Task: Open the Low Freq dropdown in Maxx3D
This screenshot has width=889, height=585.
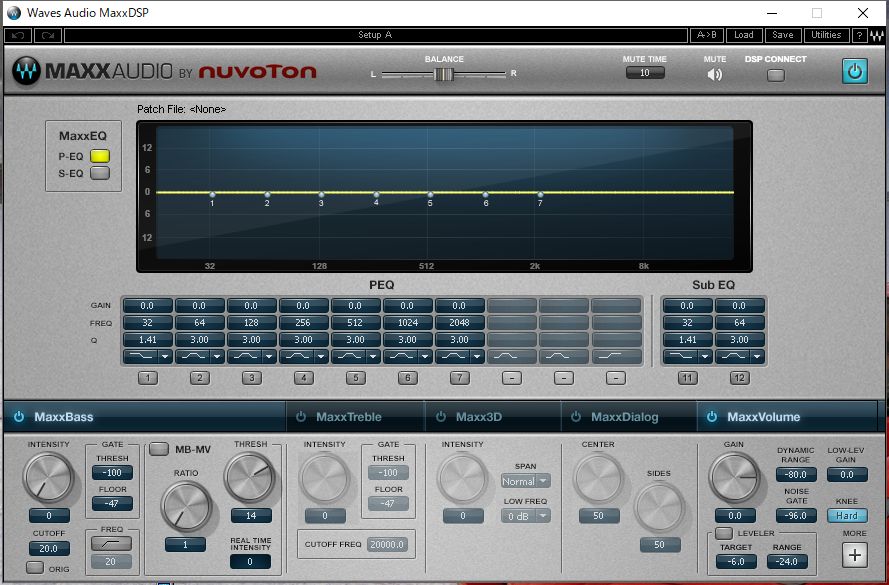Action: pyautogui.click(x=525, y=515)
